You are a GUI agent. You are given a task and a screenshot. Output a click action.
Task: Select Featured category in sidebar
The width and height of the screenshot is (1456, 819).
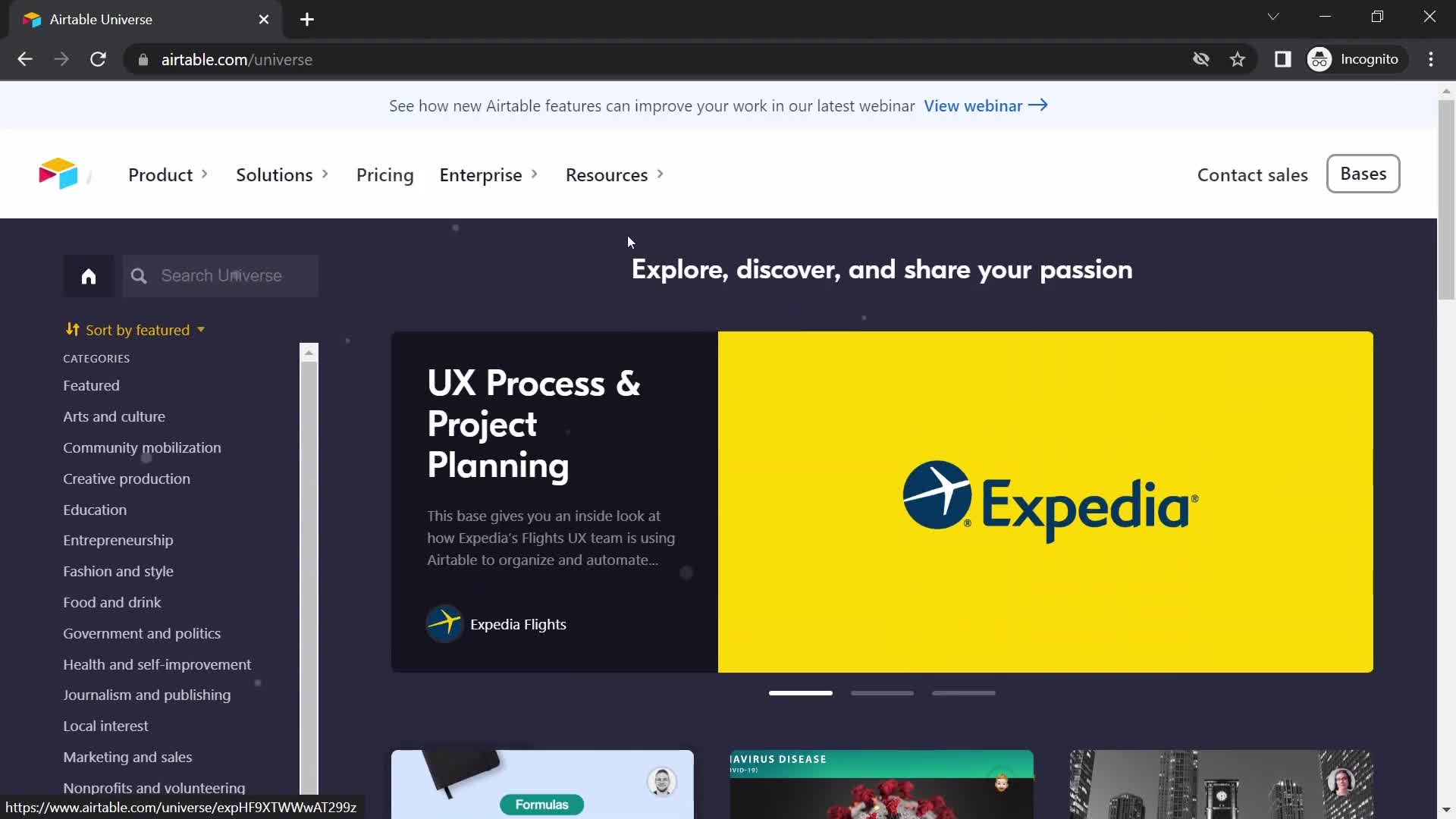point(91,384)
